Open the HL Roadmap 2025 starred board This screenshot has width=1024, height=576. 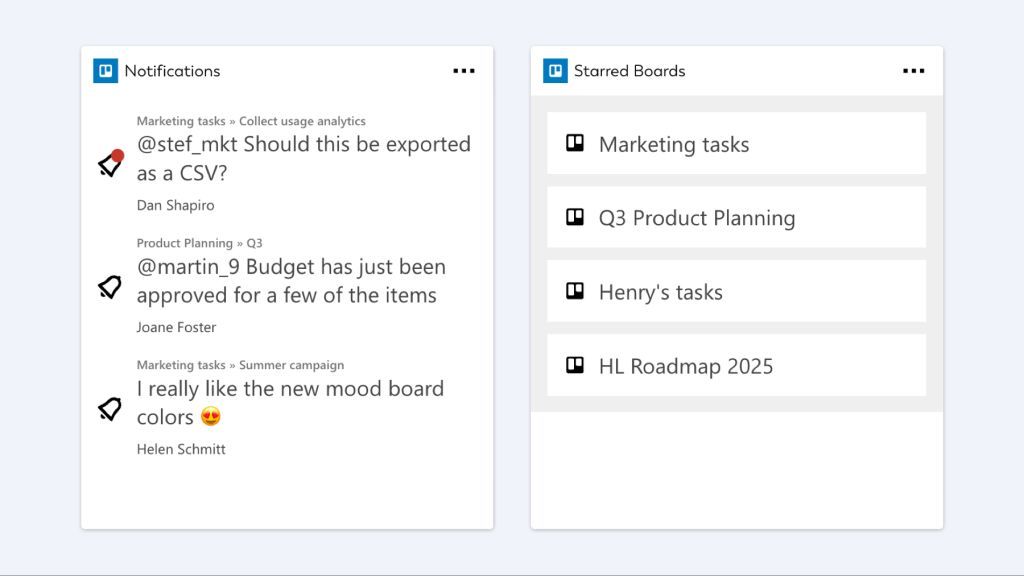pos(737,365)
